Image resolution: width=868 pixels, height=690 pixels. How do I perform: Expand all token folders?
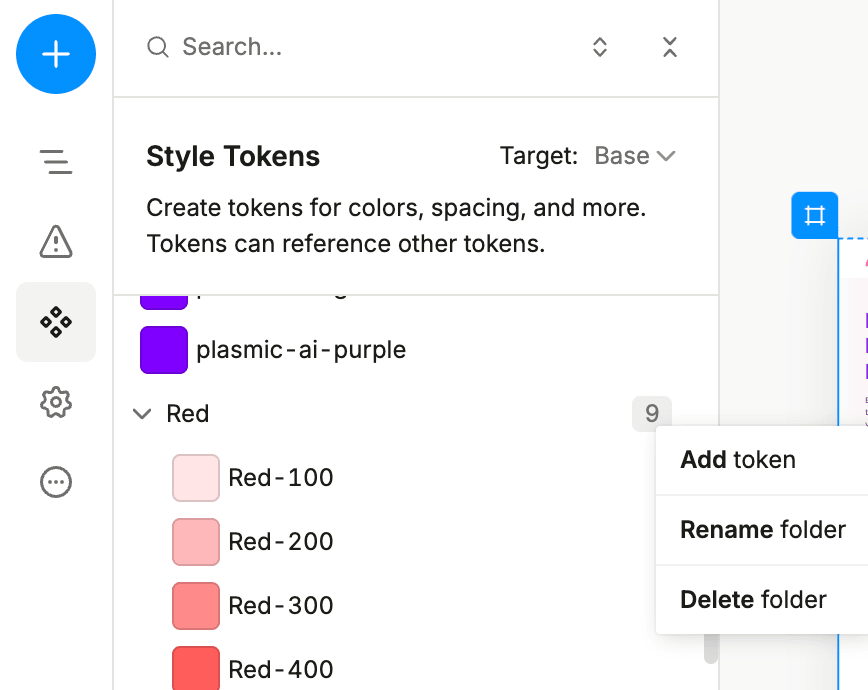[600, 47]
